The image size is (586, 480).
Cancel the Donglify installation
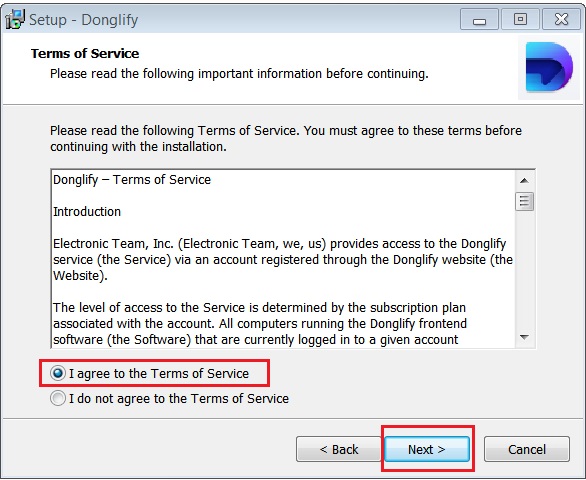527,449
